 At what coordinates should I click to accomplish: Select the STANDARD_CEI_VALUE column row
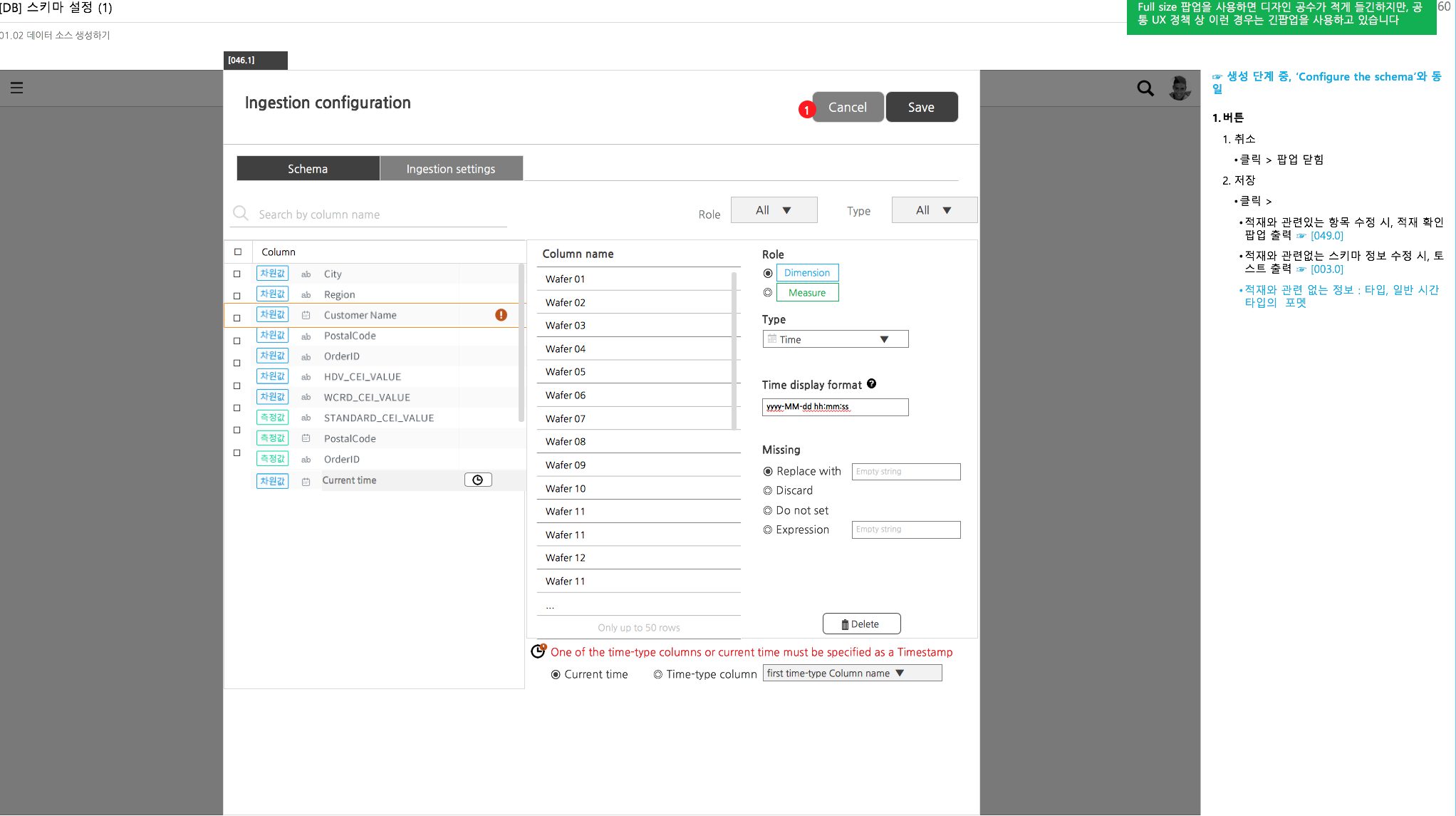[375, 418]
